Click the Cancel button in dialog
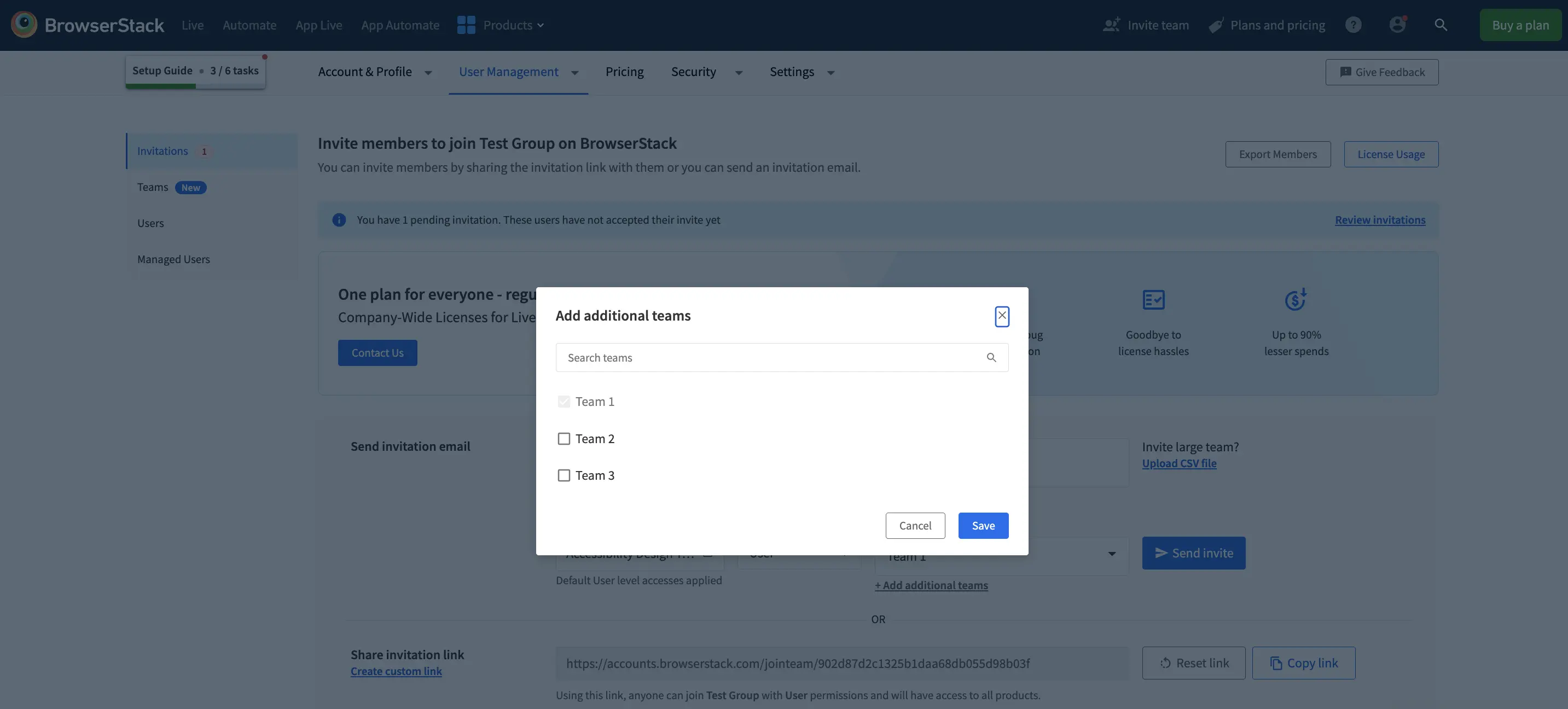 tap(914, 526)
